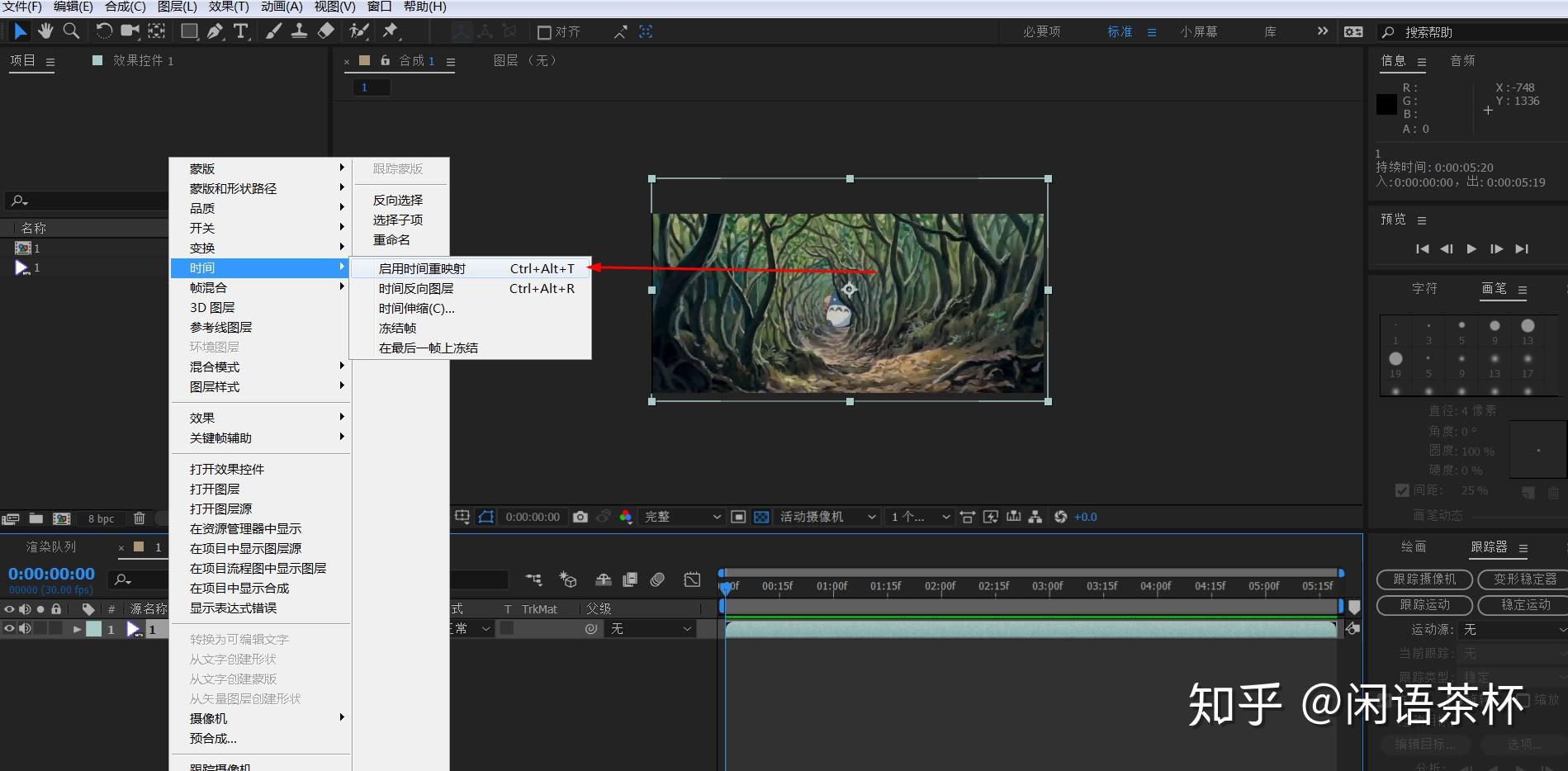
Task: Select the Pan Behind anchor point tool
Action: pyautogui.click(x=157, y=31)
